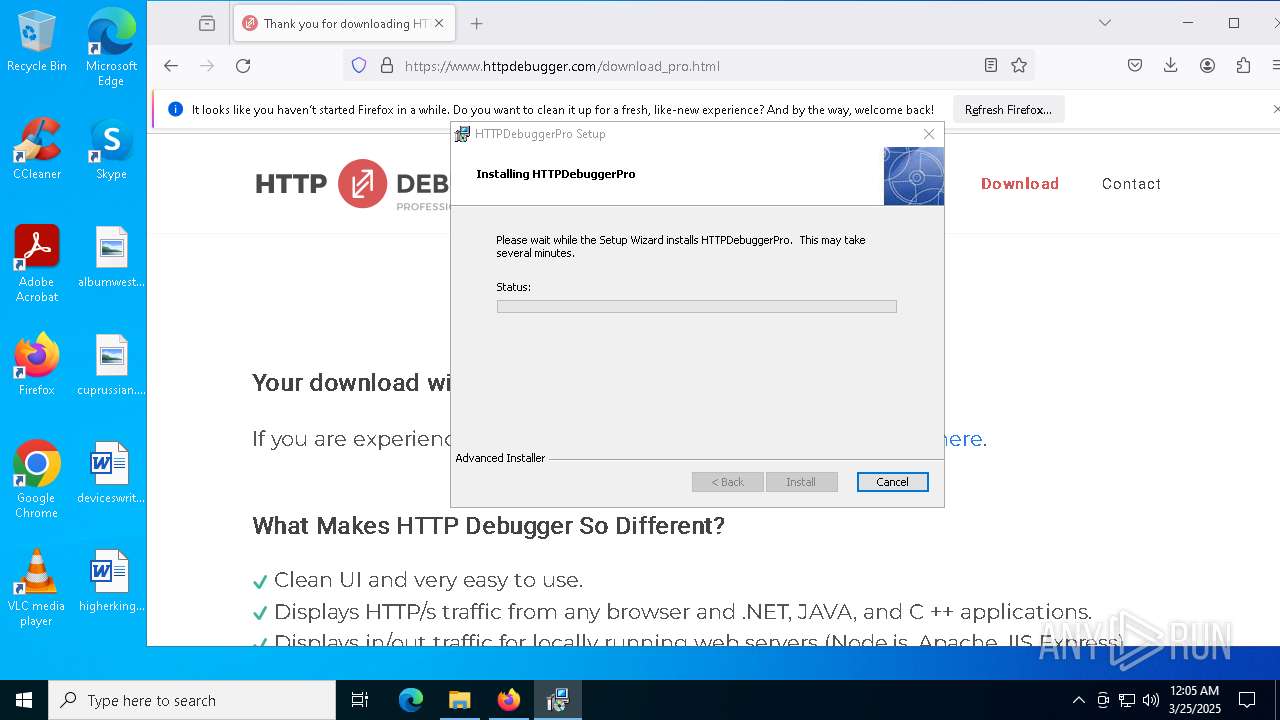The width and height of the screenshot is (1280, 720).
Task: Dismiss the Firefox refresh notification bar
Action: (x=1275, y=109)
